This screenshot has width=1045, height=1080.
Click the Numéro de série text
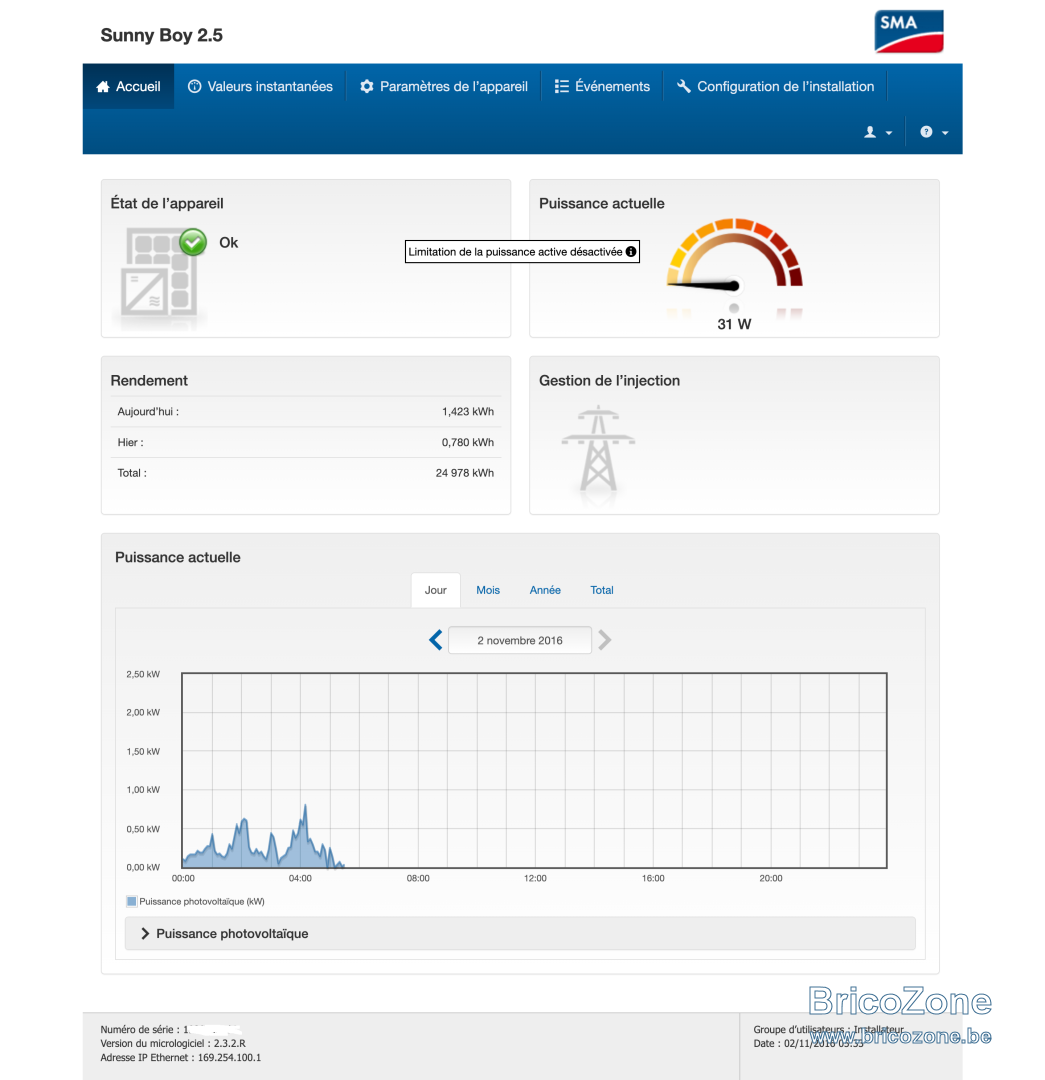coord(170,1029)
